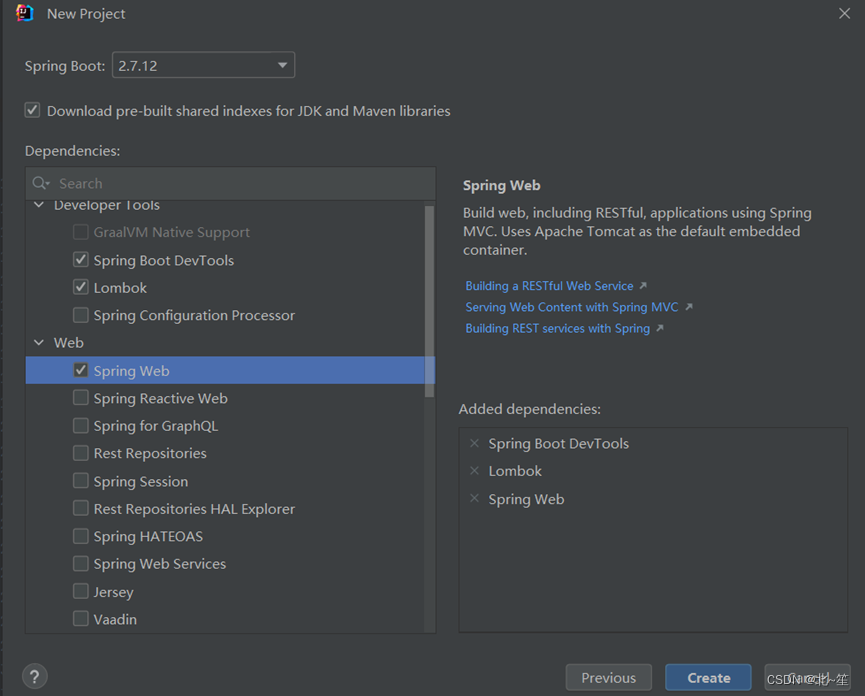865x696 pixels.
Task: Click external arrow beside Building a RESTful Web Service
Action: (x=643, y=286)
